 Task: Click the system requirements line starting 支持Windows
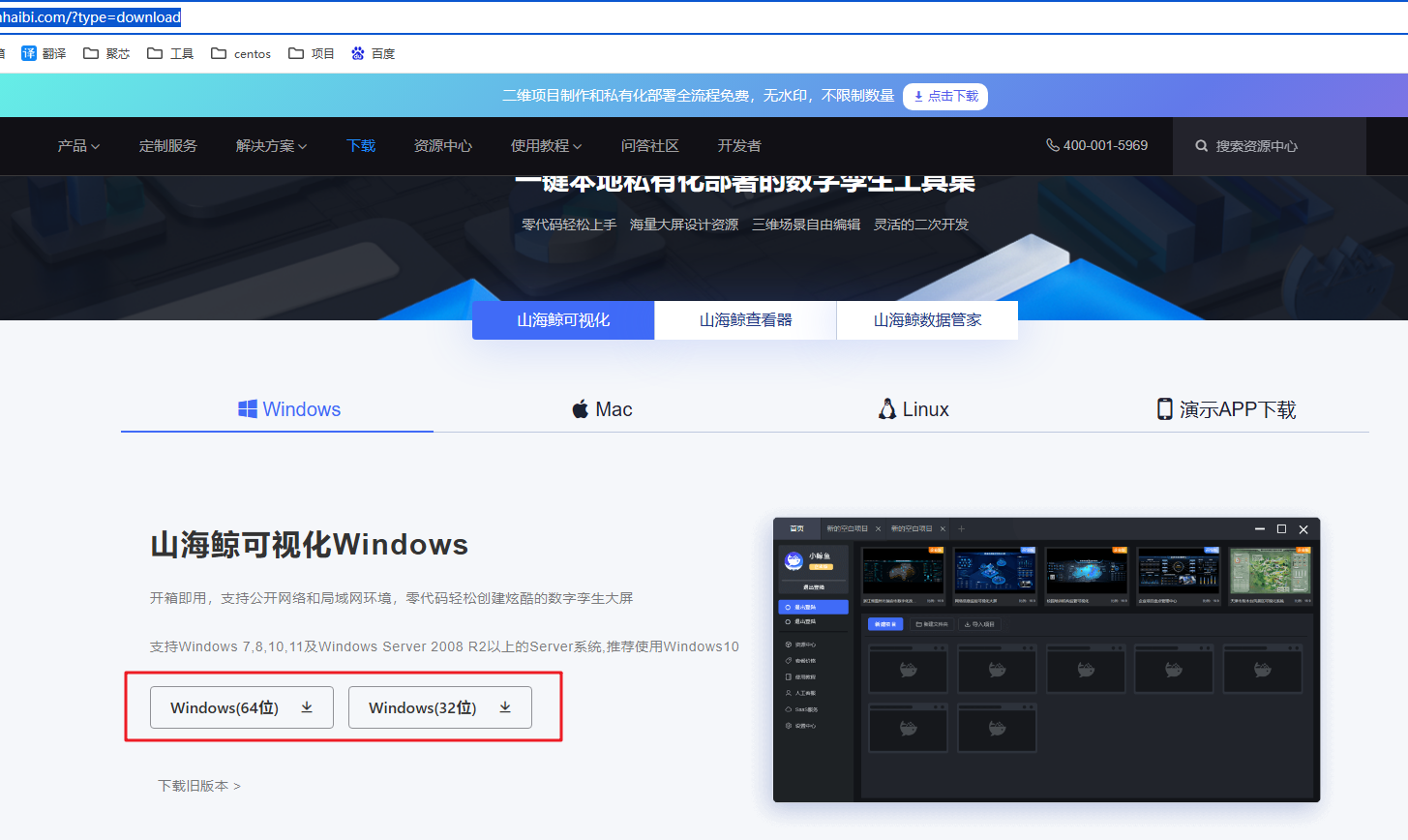point(444,646)
